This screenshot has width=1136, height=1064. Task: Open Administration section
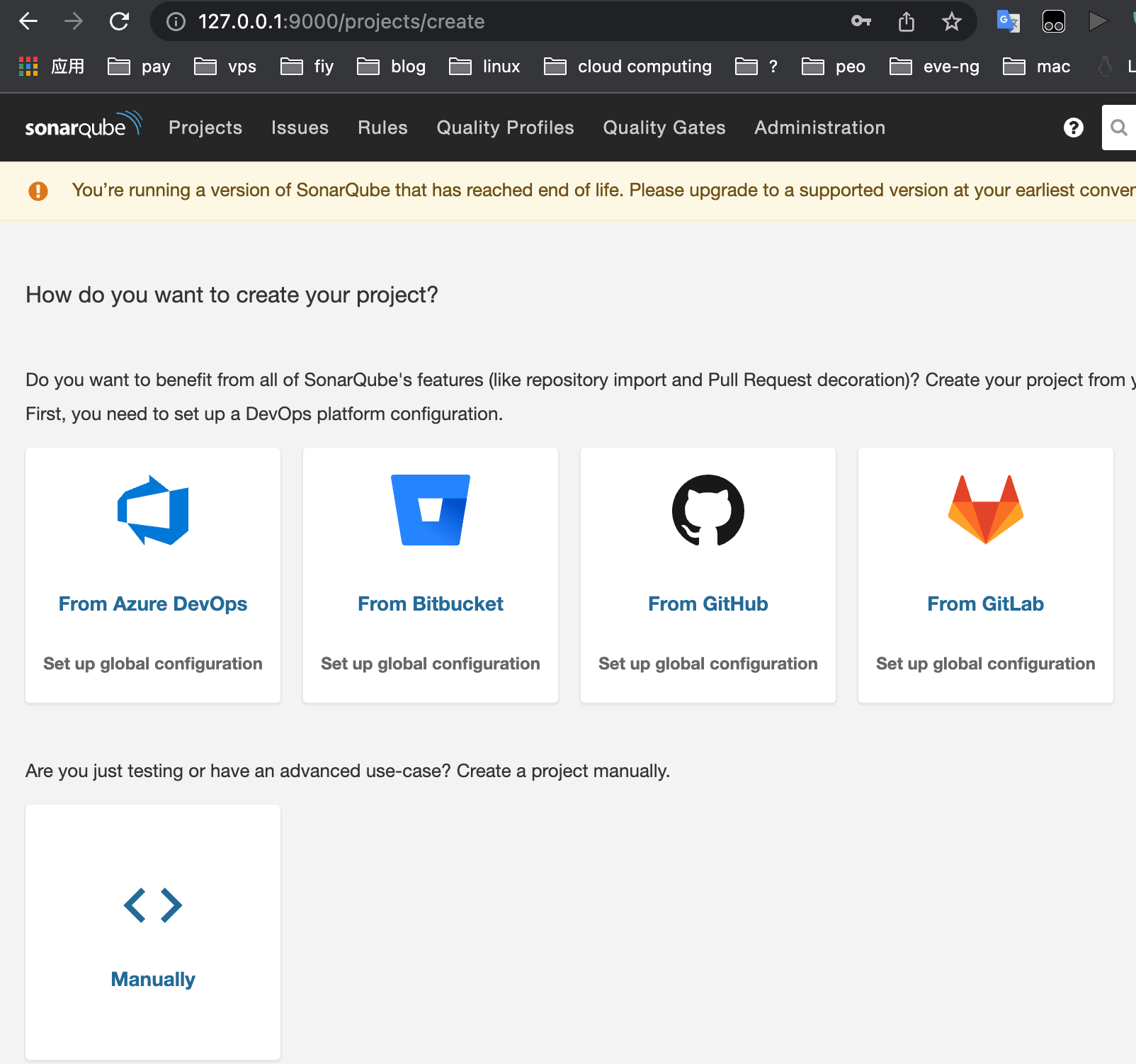point(819,128)
